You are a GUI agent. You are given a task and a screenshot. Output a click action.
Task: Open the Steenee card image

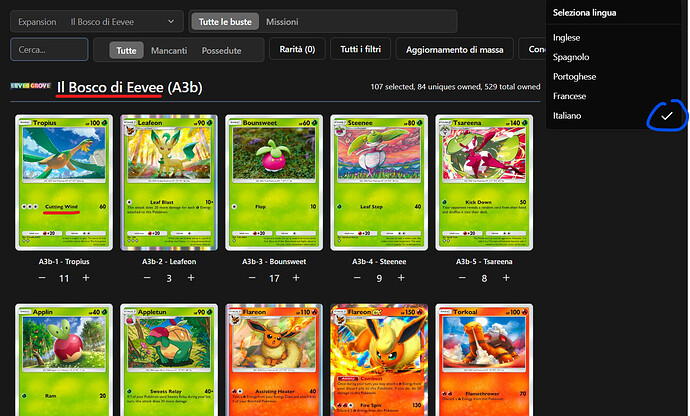[x=379, y=183]
